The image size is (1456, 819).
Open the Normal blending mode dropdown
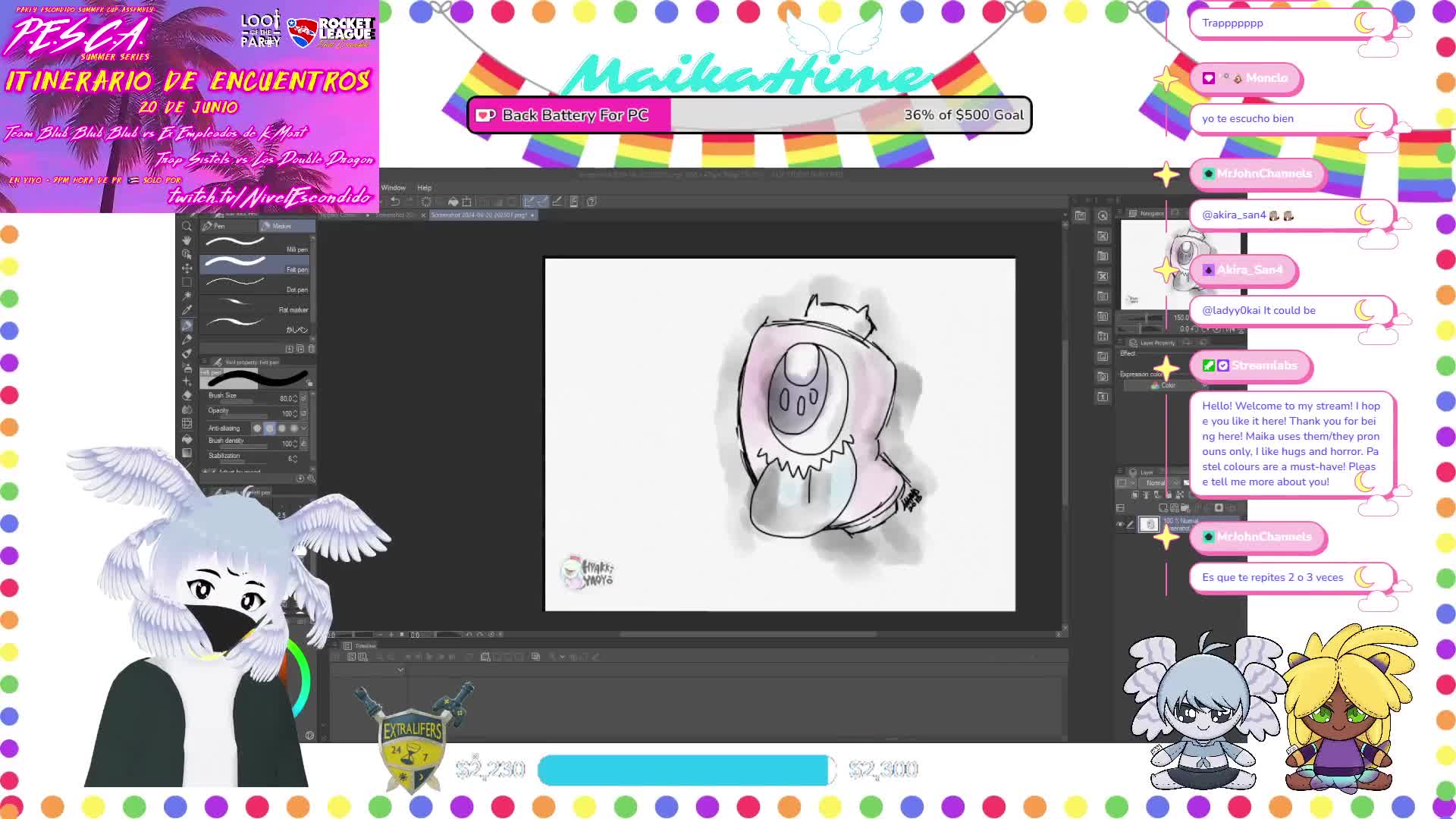point(1159,483)
